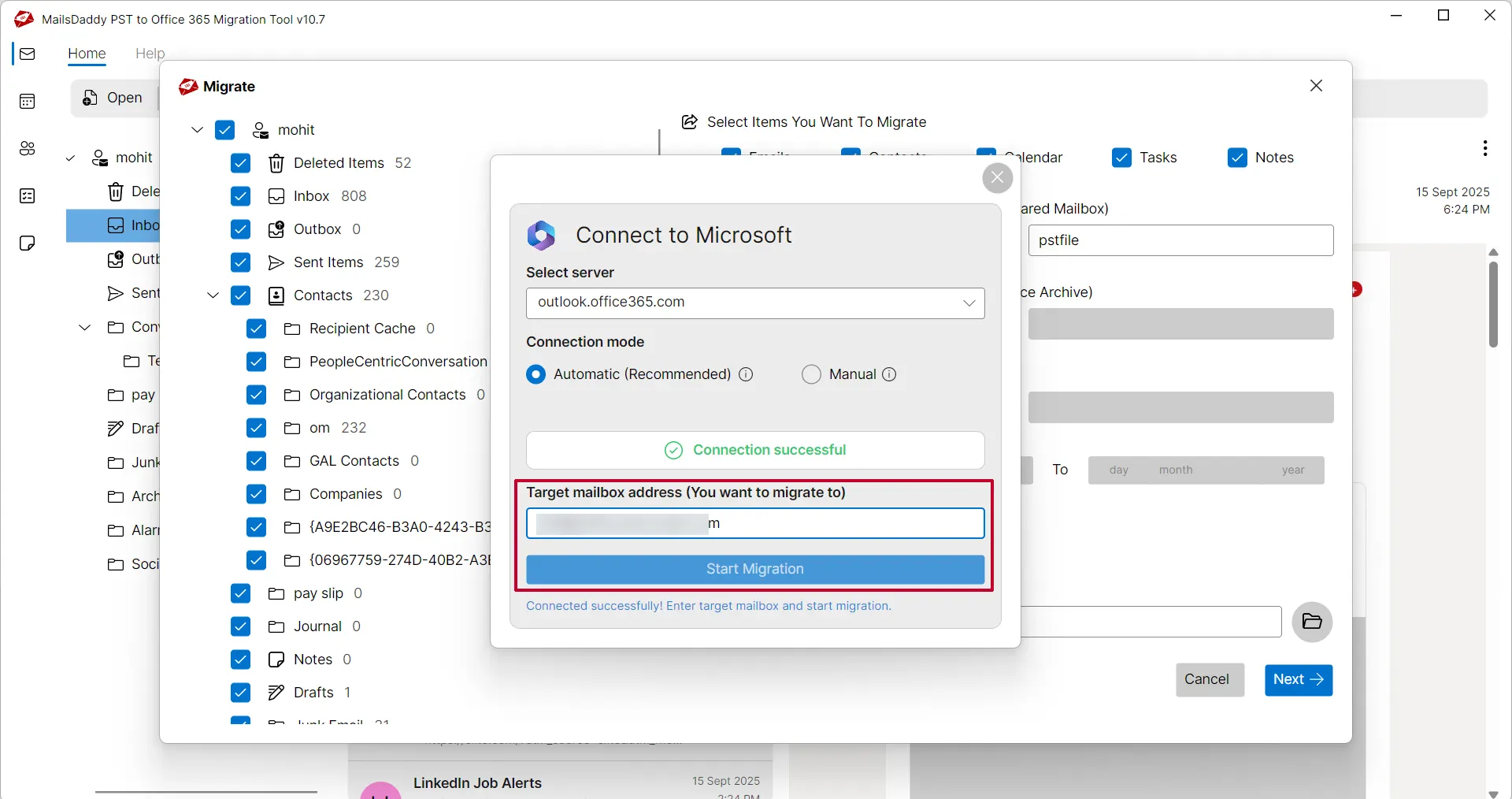Click the Inbox tray icon in Migrate tree
Image resolution: width=1512 pixels, height=799 pixels.
[276, 196]
